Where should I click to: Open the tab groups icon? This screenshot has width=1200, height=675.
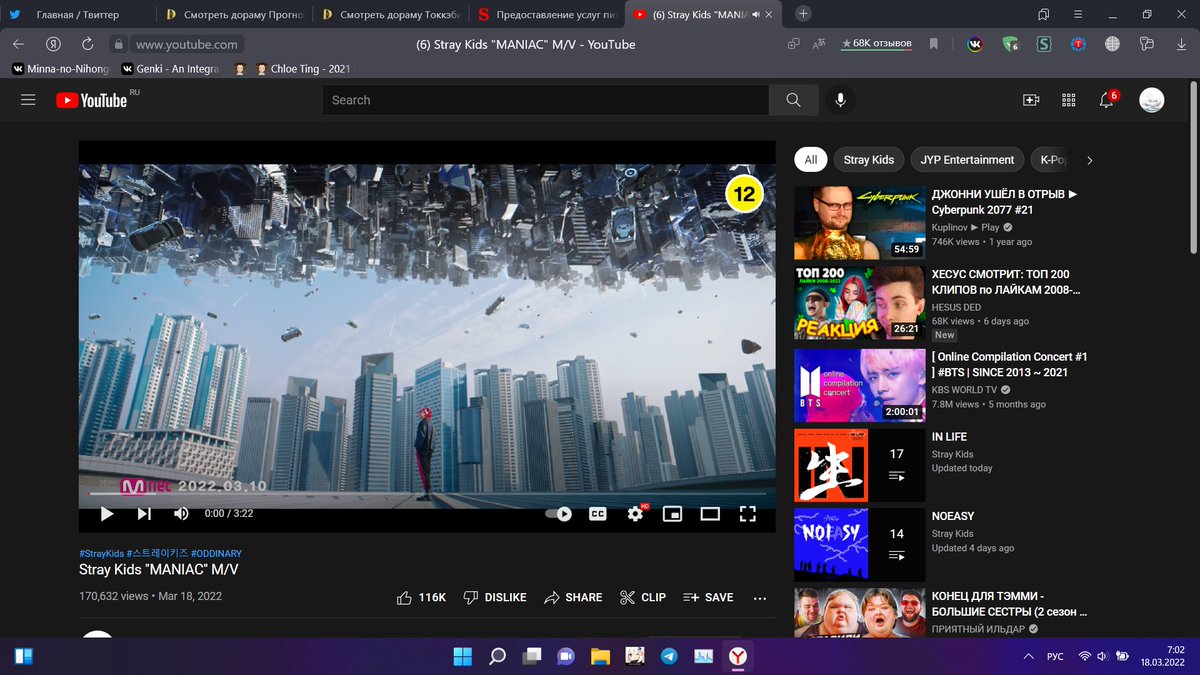[x=1043, y=14]
